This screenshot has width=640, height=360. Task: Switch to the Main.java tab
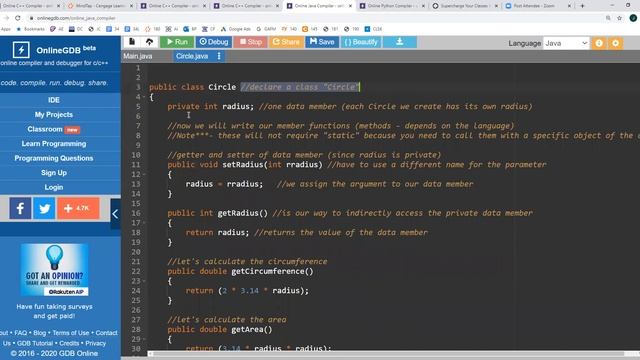[x=138, y=56]
